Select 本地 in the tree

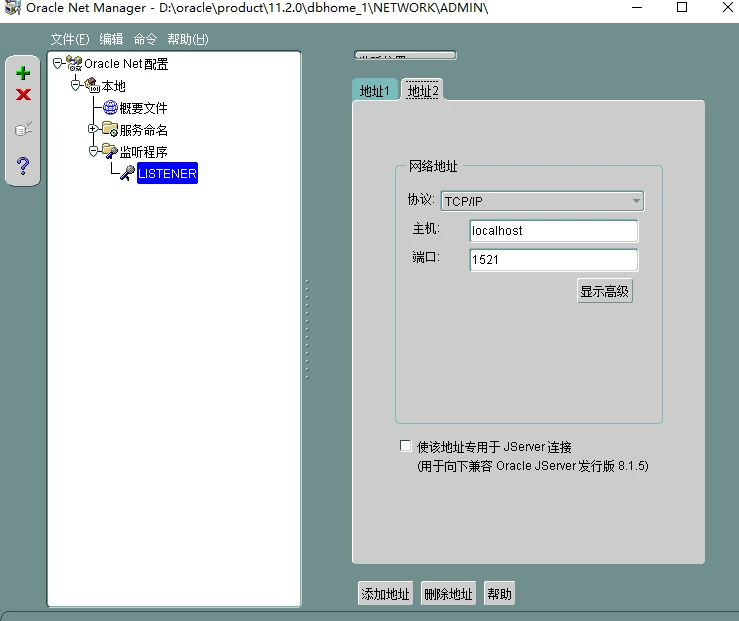[x=114, y=86]
